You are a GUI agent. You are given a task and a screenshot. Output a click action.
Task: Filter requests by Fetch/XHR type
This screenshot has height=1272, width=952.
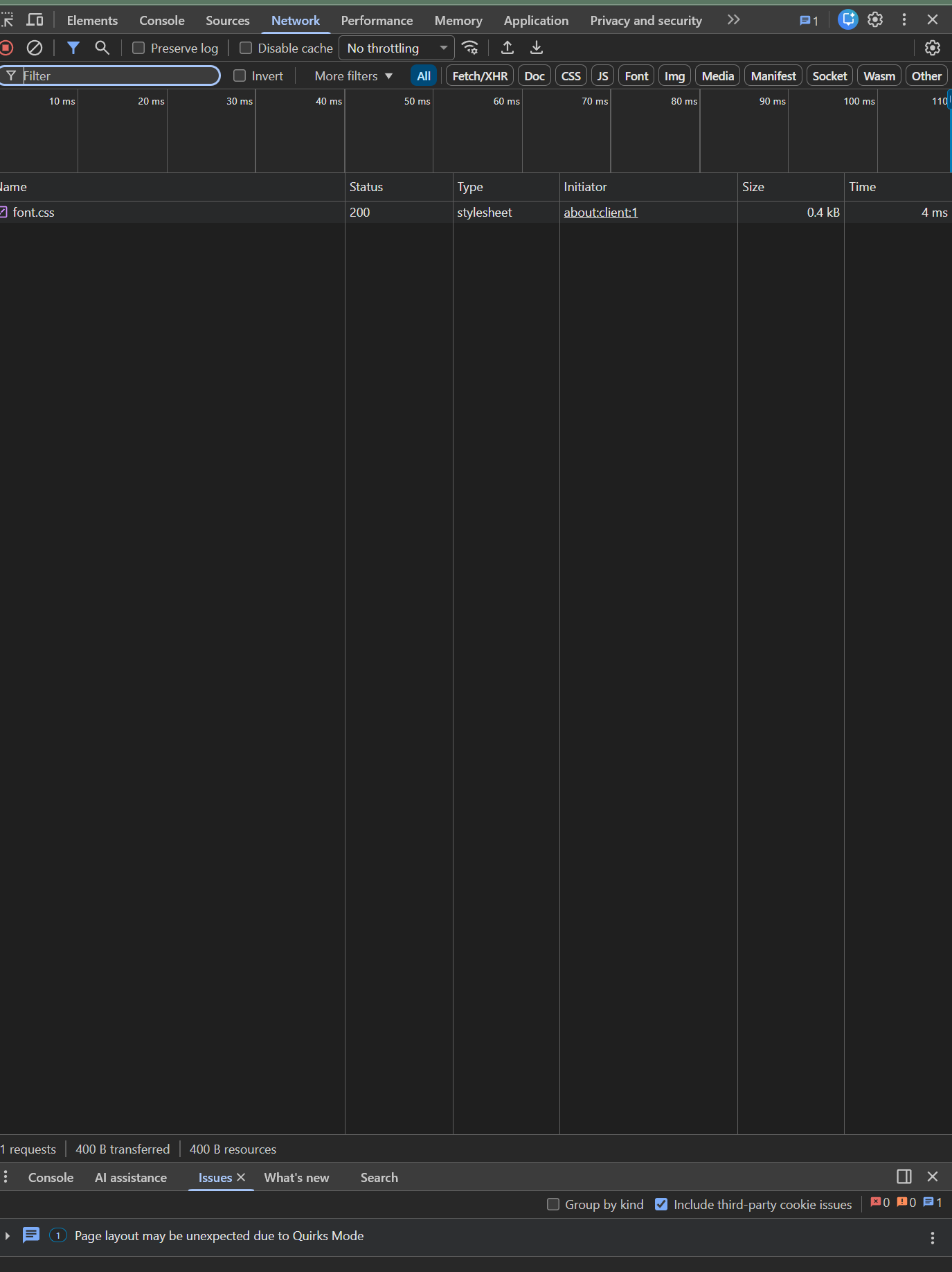click(480, 76)
